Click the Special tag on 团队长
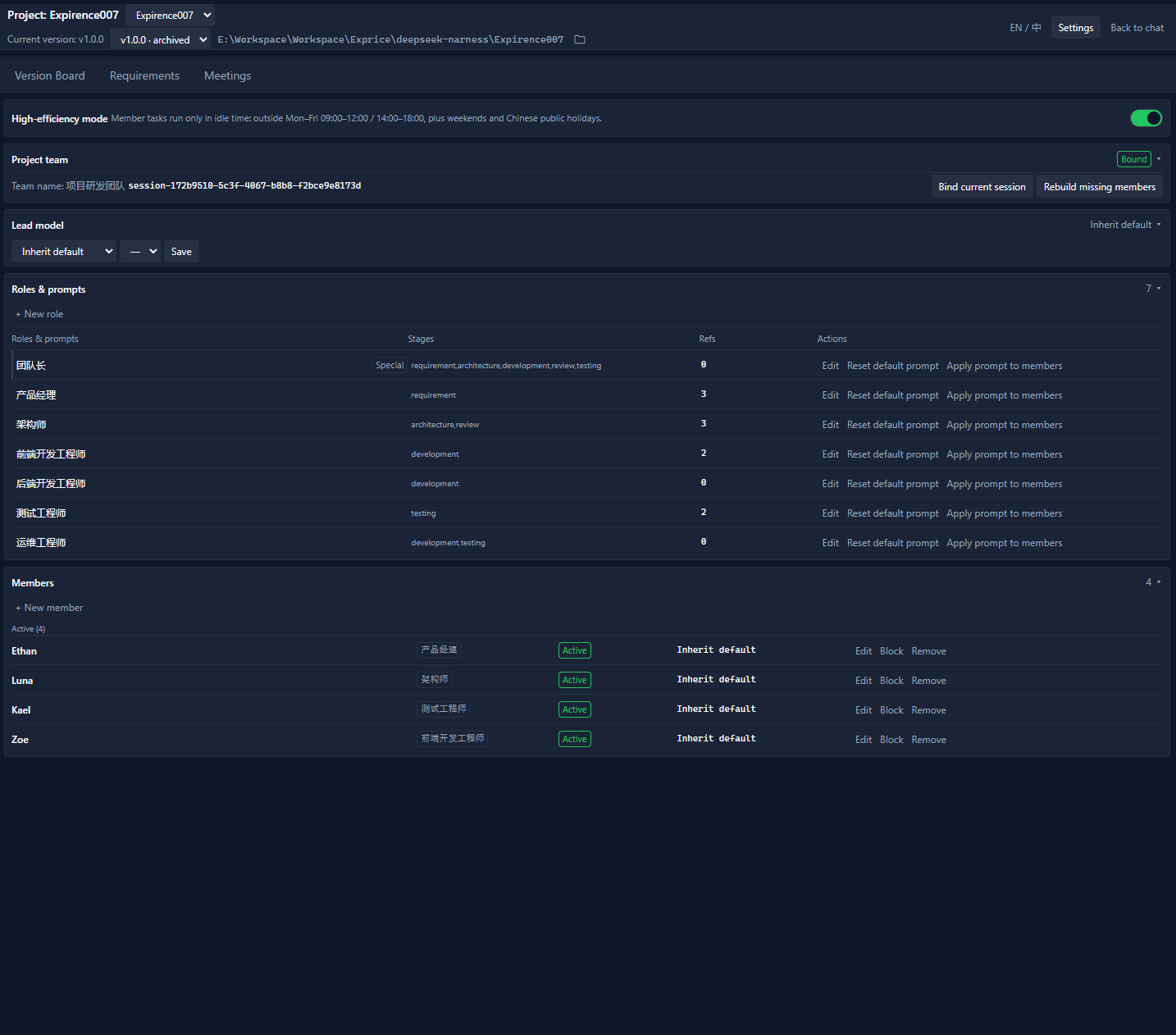This screenshot has width=1176, height=1035. pos(390,365)
